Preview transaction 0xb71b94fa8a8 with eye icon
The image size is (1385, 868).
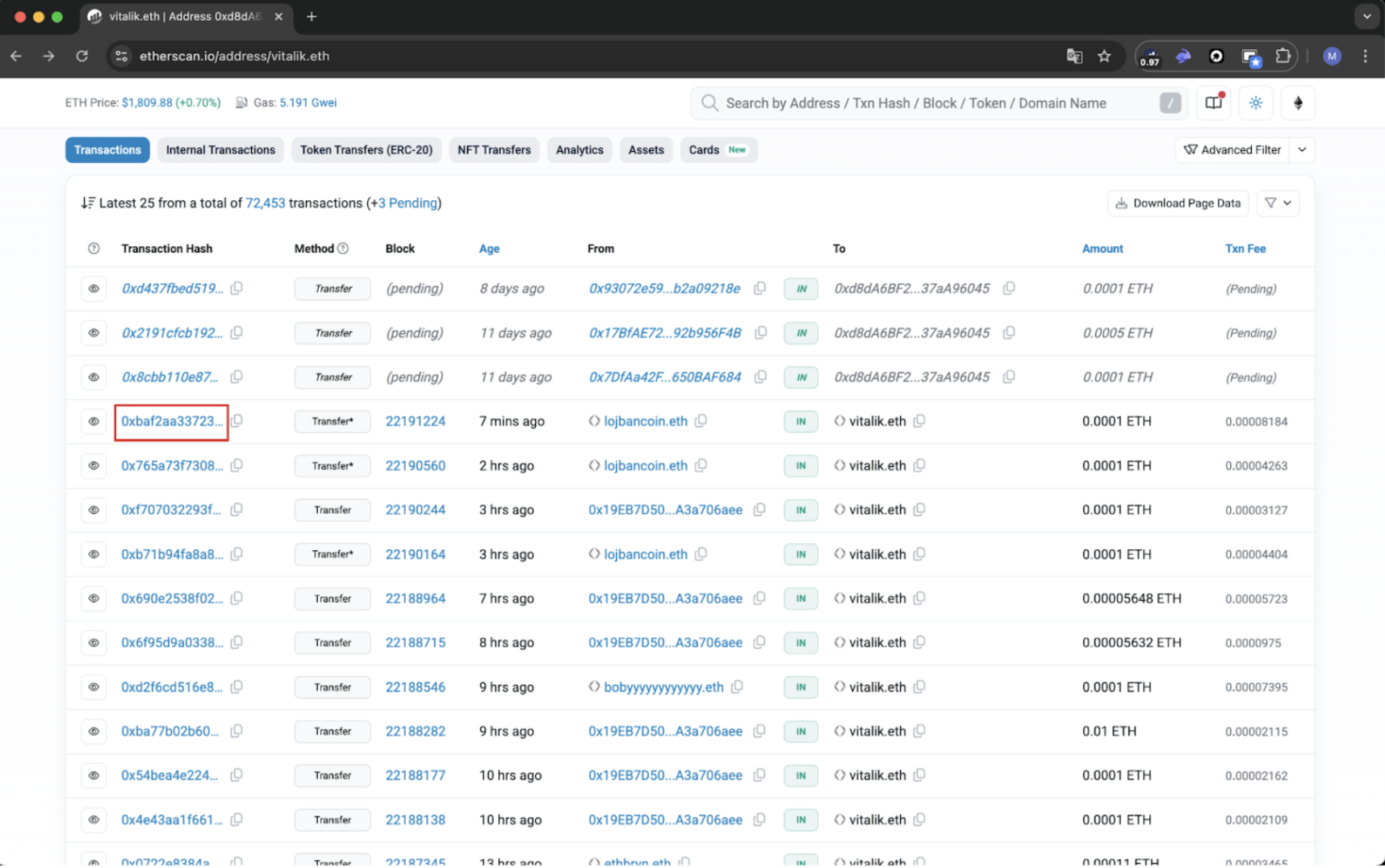94,554
